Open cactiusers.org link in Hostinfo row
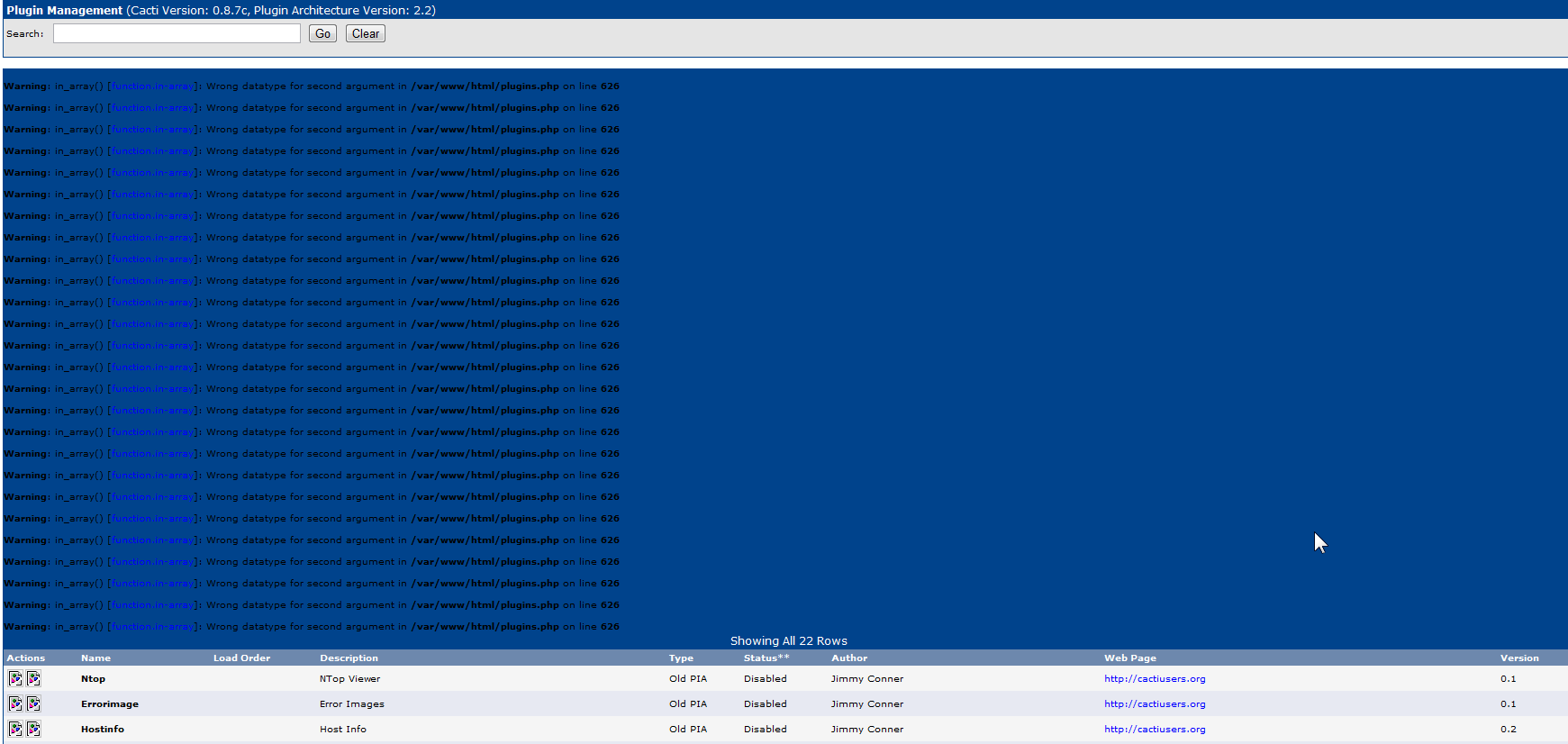Viewport: 1568px width, 744px height. click(1155, 730)
